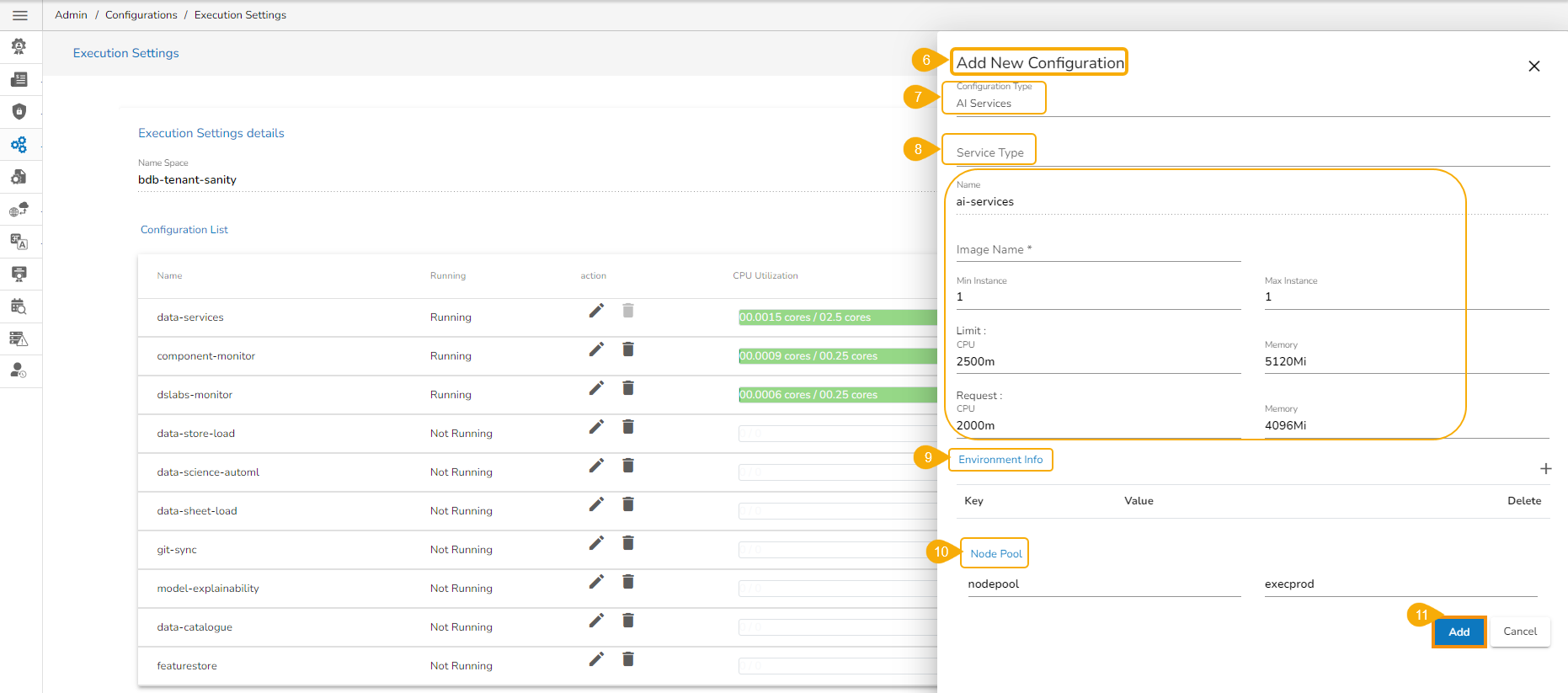Open the hamburger menu

20,15
